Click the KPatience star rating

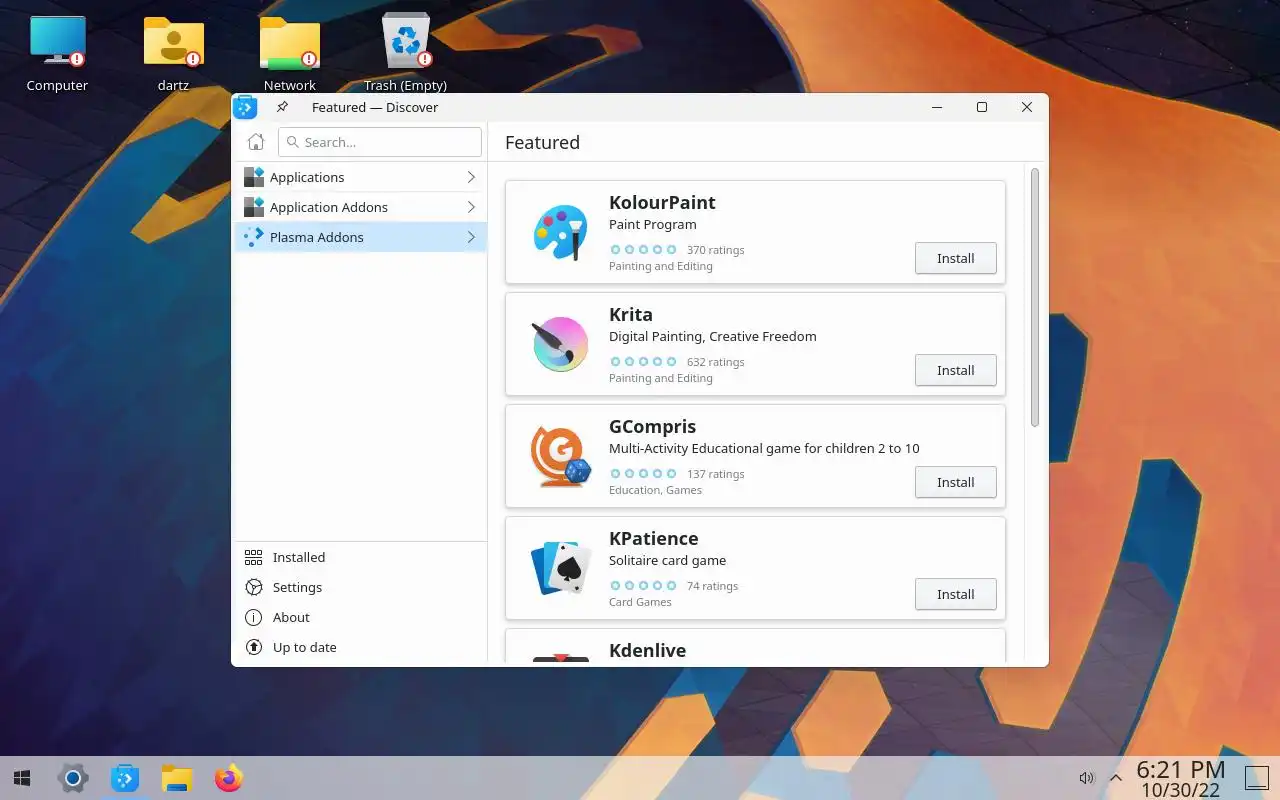[644, 586]
